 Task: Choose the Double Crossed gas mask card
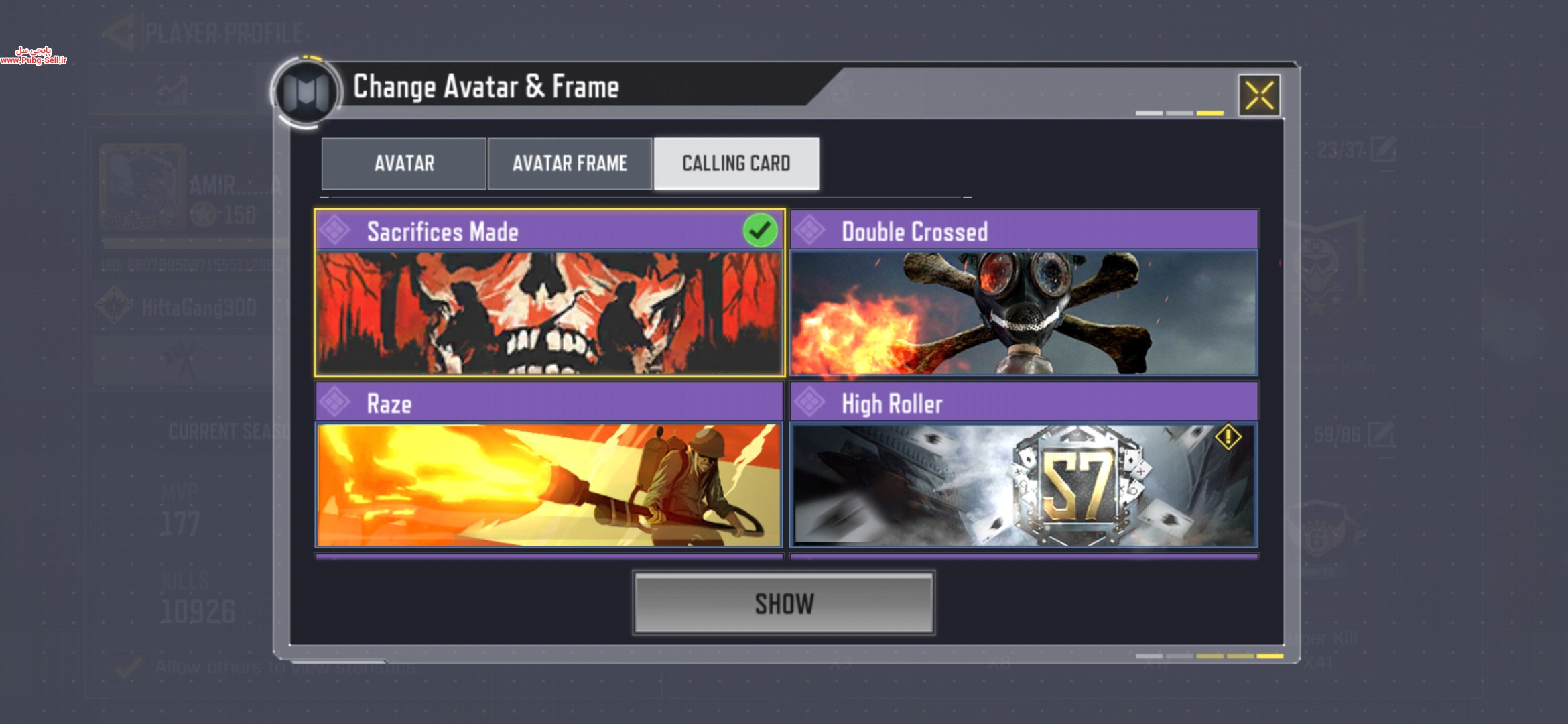point(1024,313)
